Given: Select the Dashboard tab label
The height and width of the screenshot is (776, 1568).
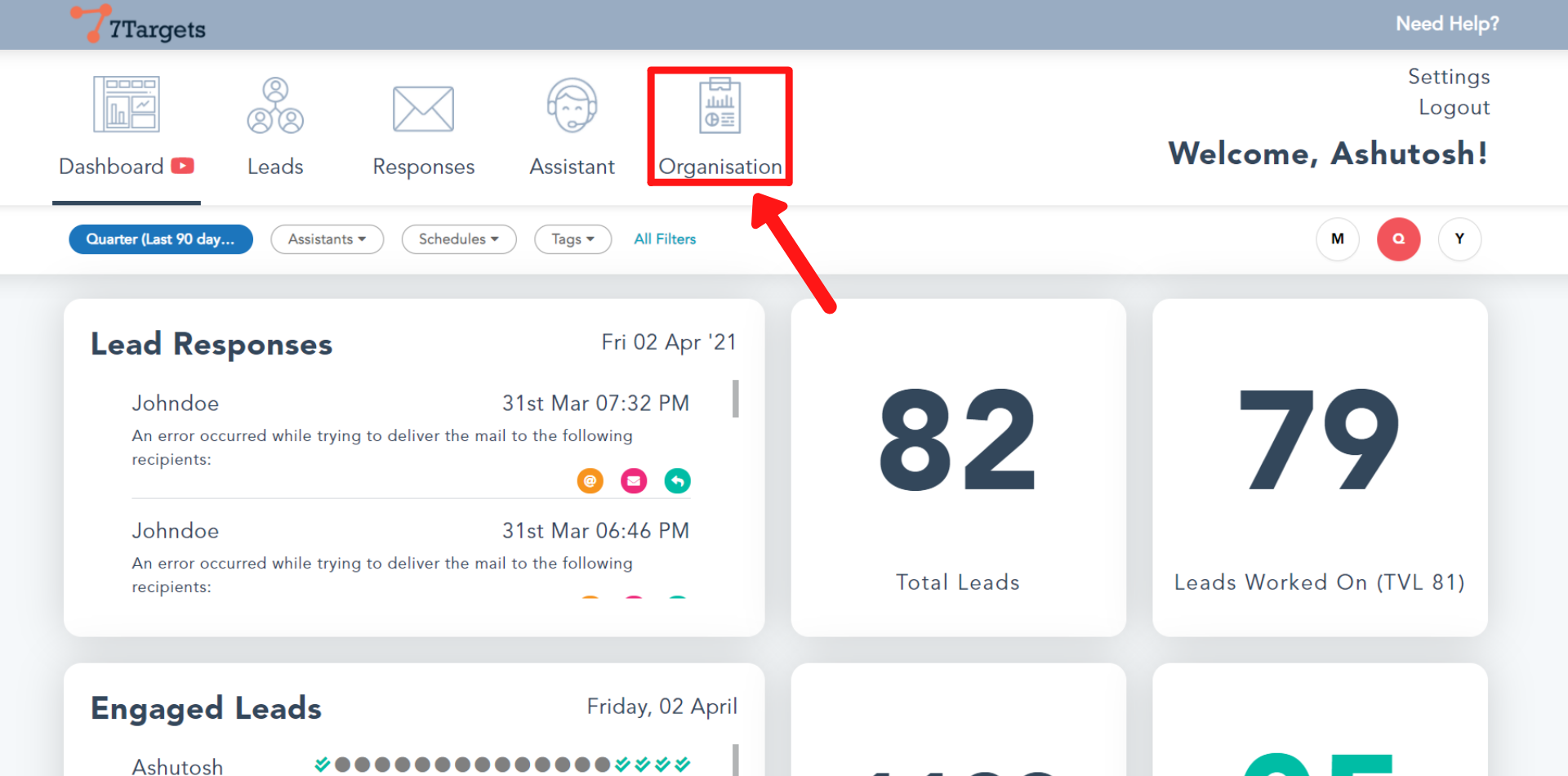Looking at the screenshot, I should 111,167.
